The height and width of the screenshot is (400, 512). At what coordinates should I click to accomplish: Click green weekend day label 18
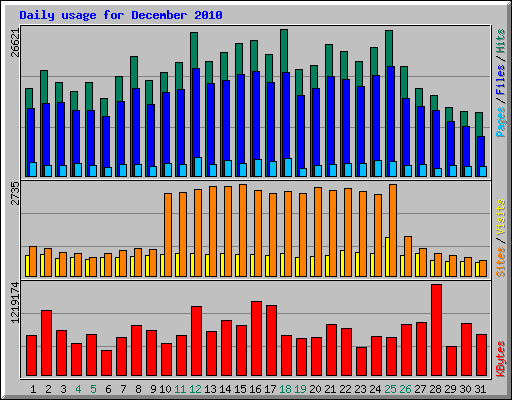tap(285, 389)
